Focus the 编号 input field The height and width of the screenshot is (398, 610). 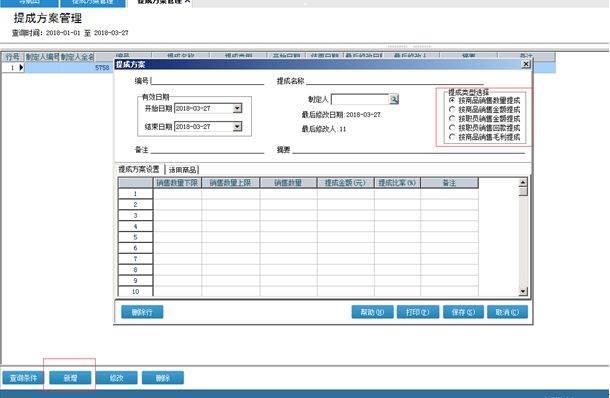(x=207, y=81)
